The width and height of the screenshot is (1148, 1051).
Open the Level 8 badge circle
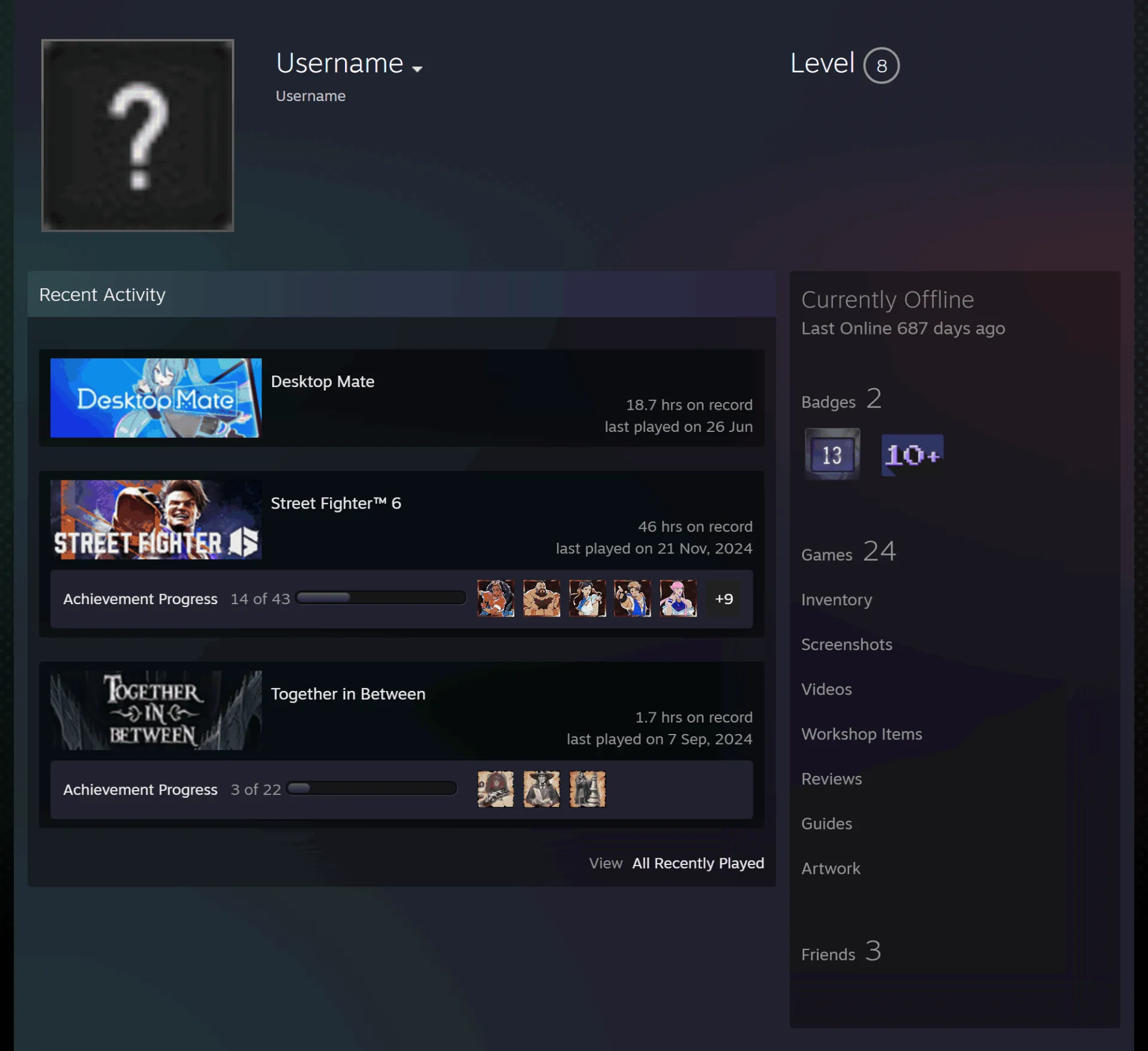[x=881, y=65]
